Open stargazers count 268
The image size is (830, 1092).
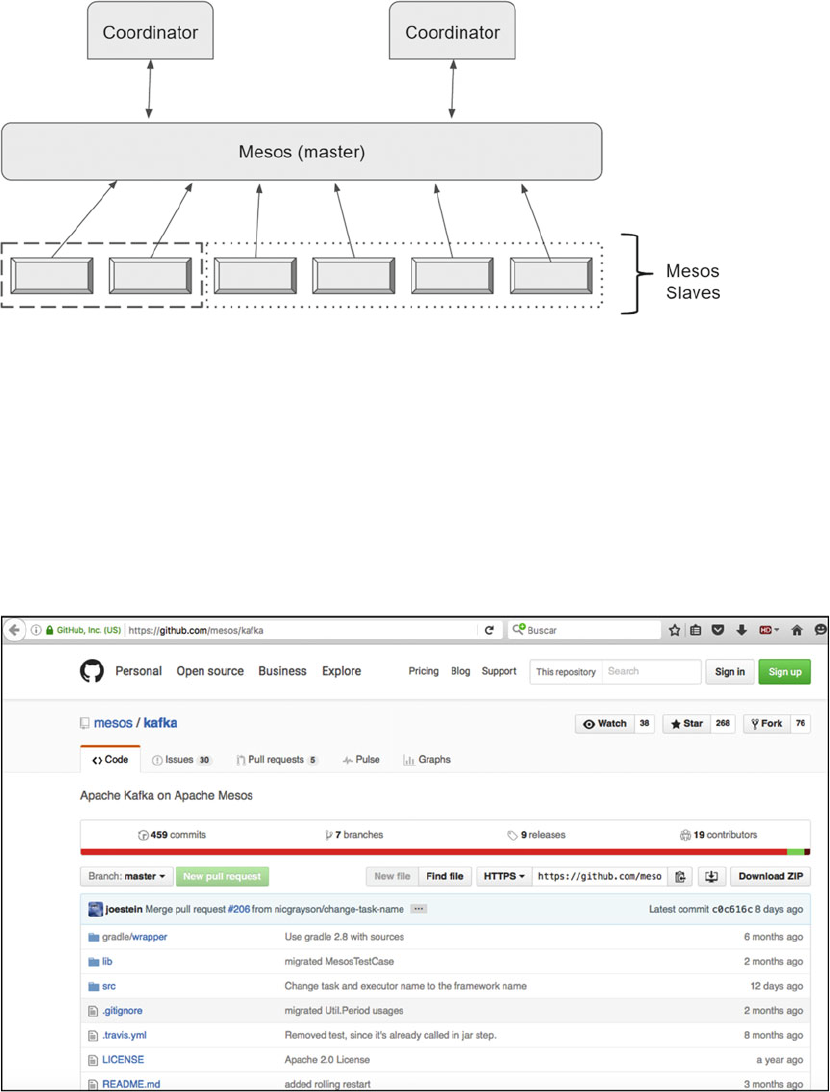point(723,724)
